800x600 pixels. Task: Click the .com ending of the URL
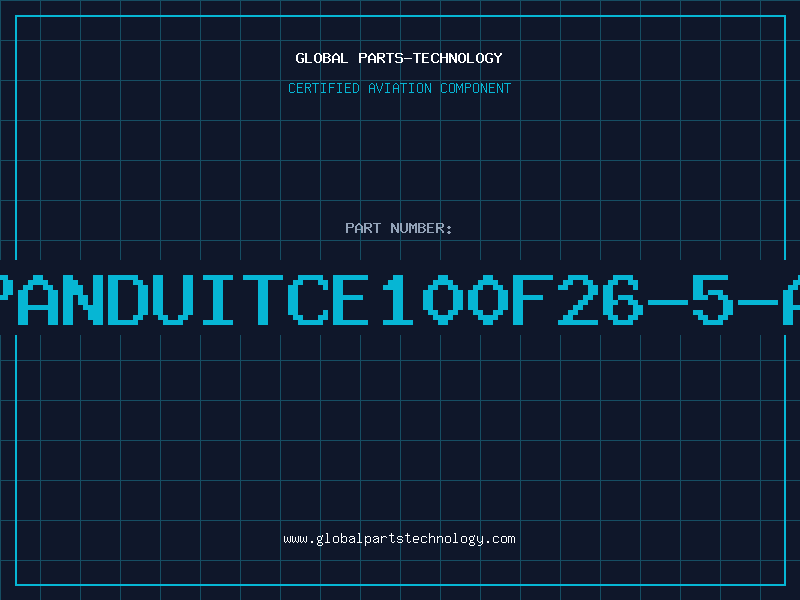499,539
